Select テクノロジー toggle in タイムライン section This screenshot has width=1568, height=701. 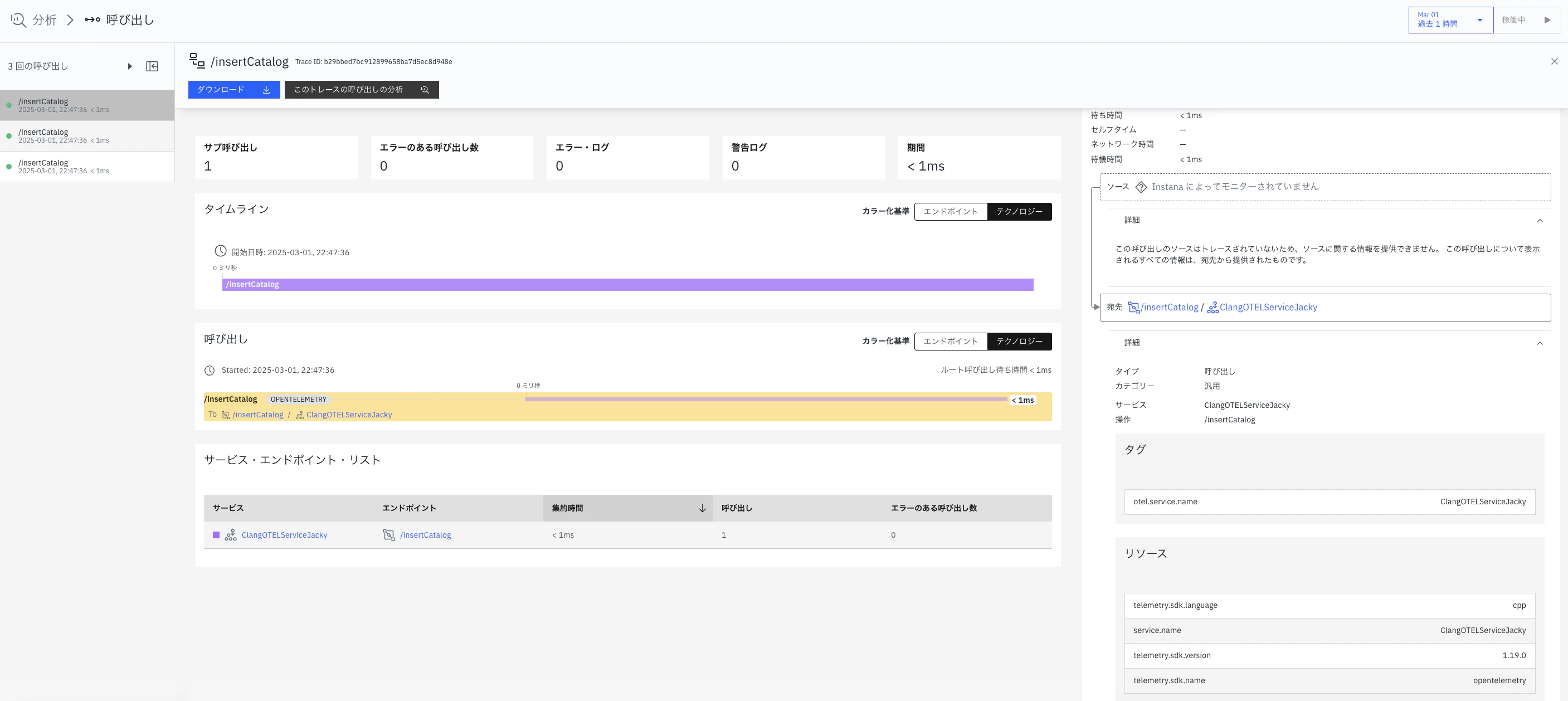pos(1020,212)
